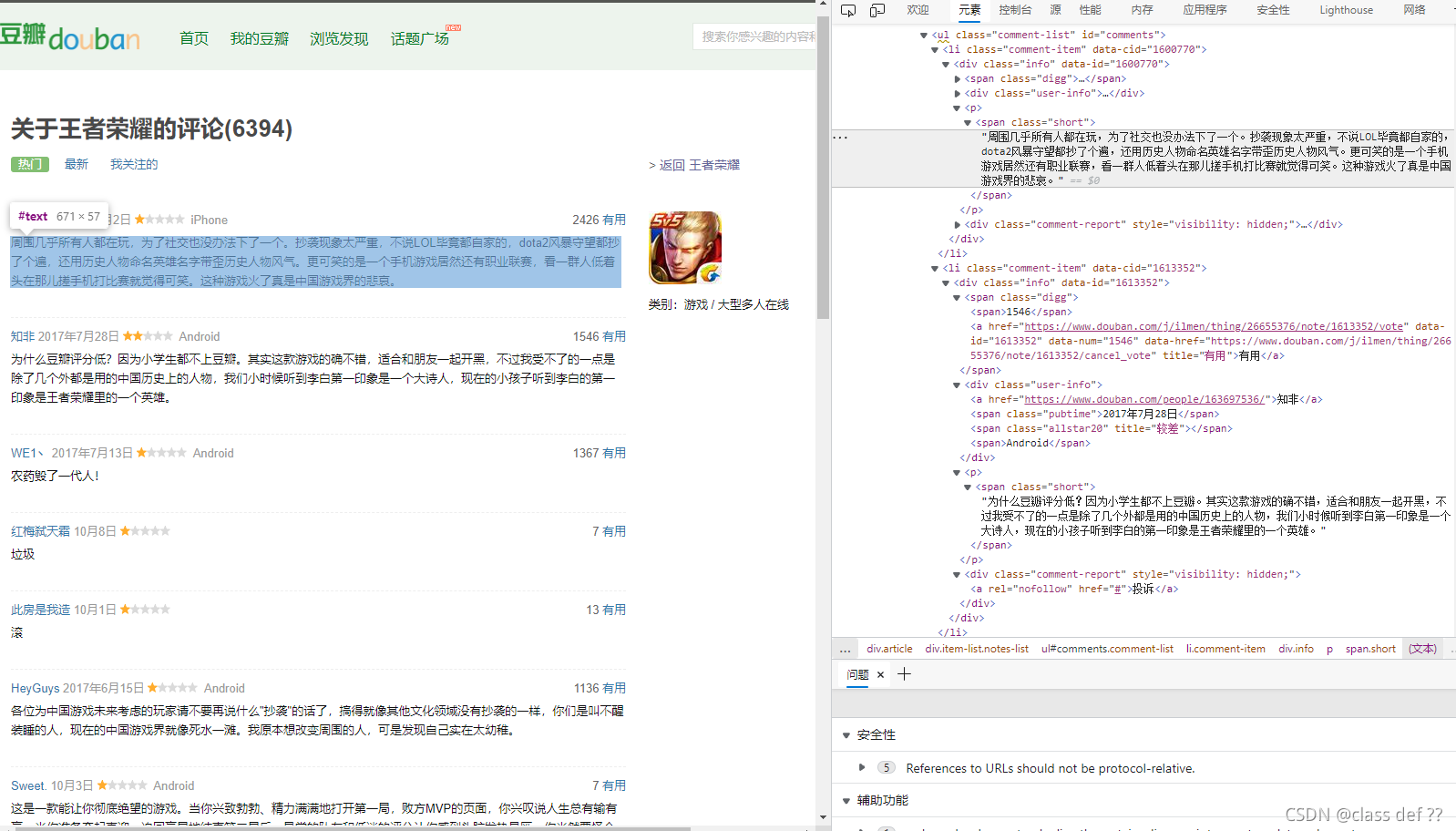Expand the first div user-info node
Image resolution: width=1456 pixels, height=831 pixels.
tap(957, 94)
